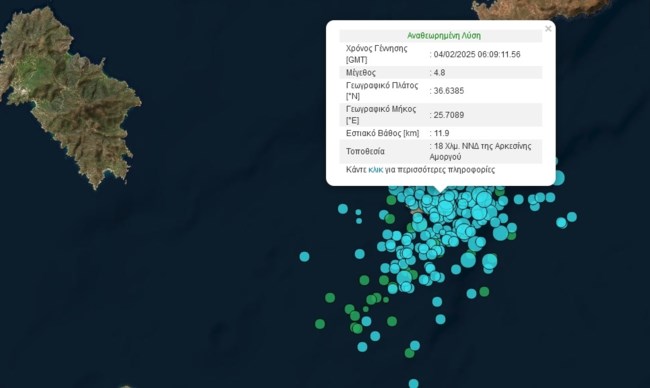Select the southernmost green earthquake marker
Viewport: 650px width, 388px height.
tap(409, 353)
